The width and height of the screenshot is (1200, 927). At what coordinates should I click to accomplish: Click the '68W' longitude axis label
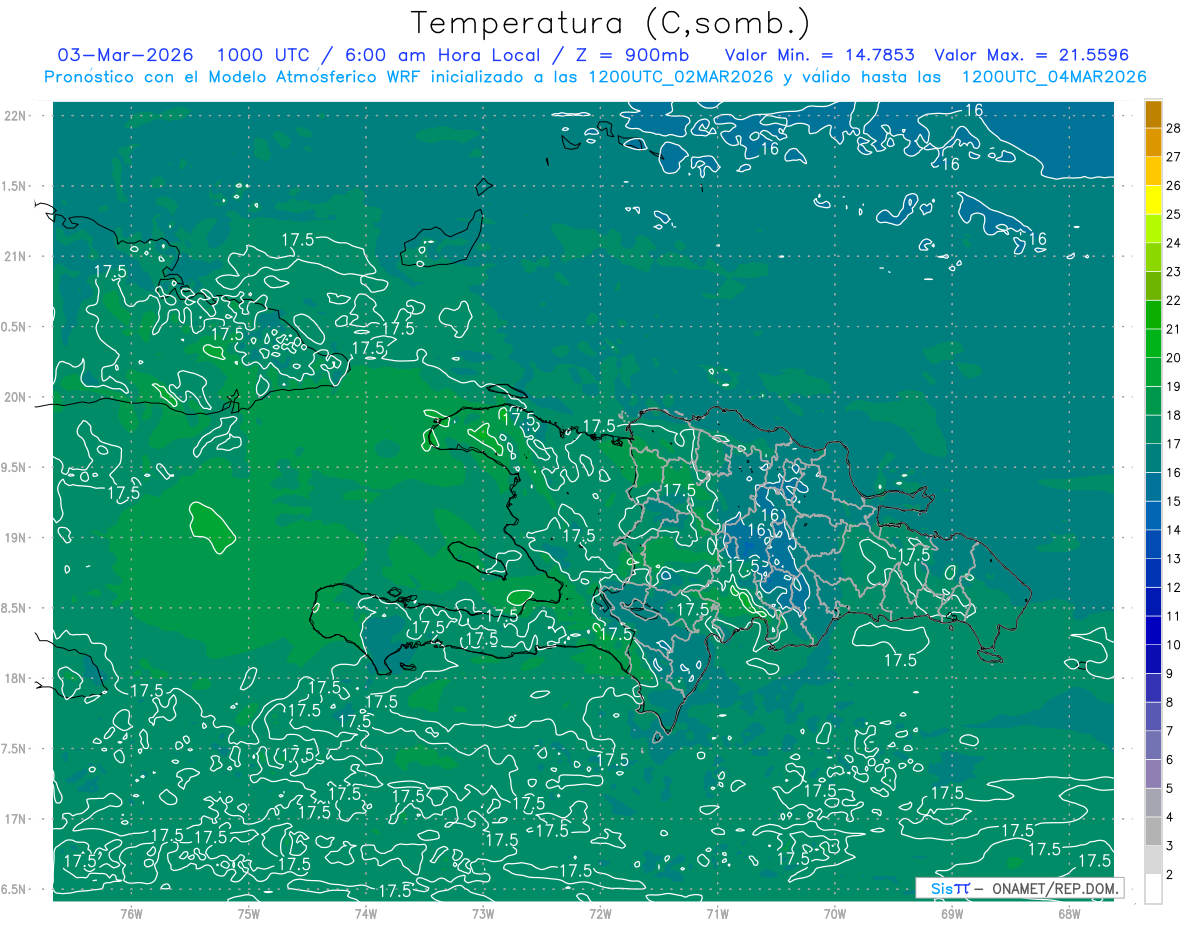1068,913
